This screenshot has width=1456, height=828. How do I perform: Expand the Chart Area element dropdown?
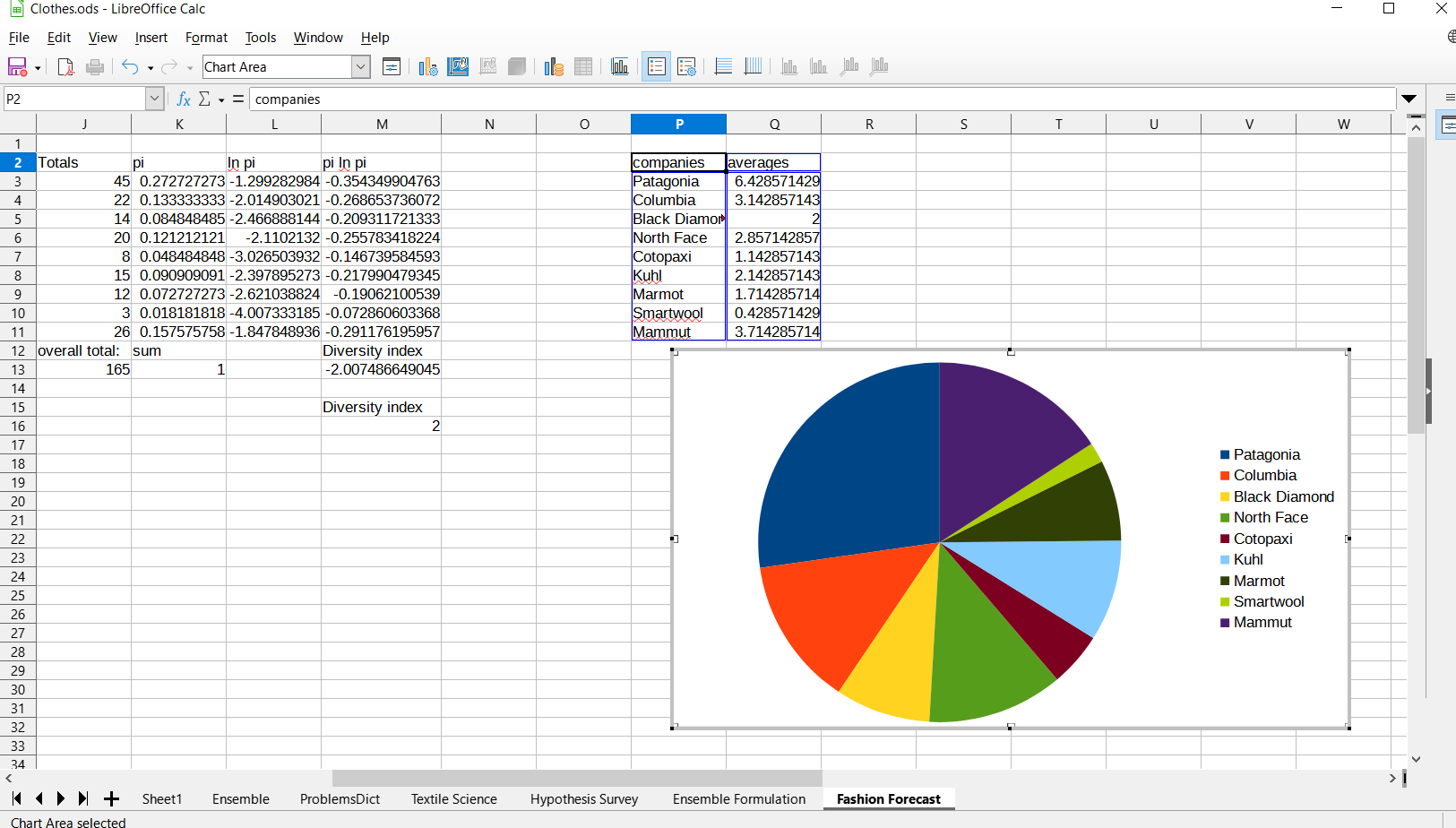[361, 67]
